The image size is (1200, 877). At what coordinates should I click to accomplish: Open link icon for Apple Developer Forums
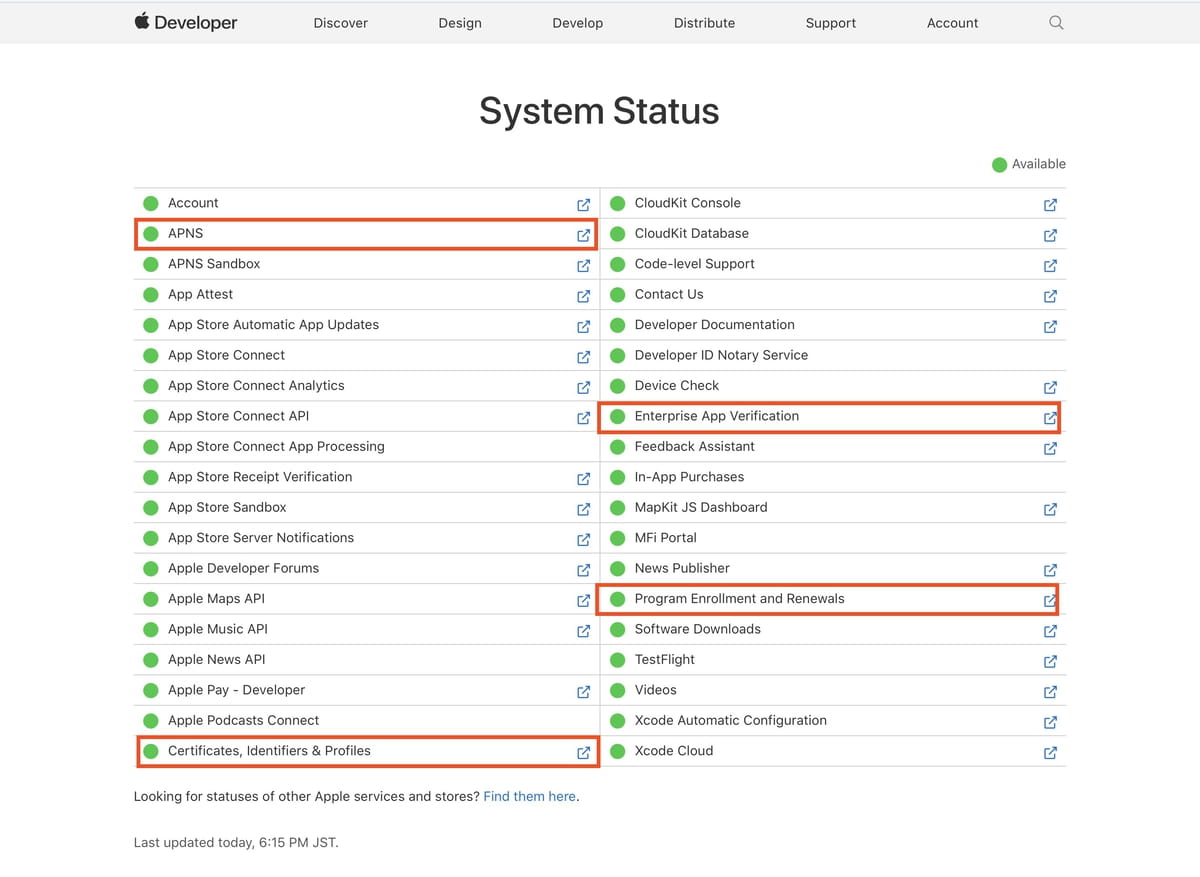point(583,570)
